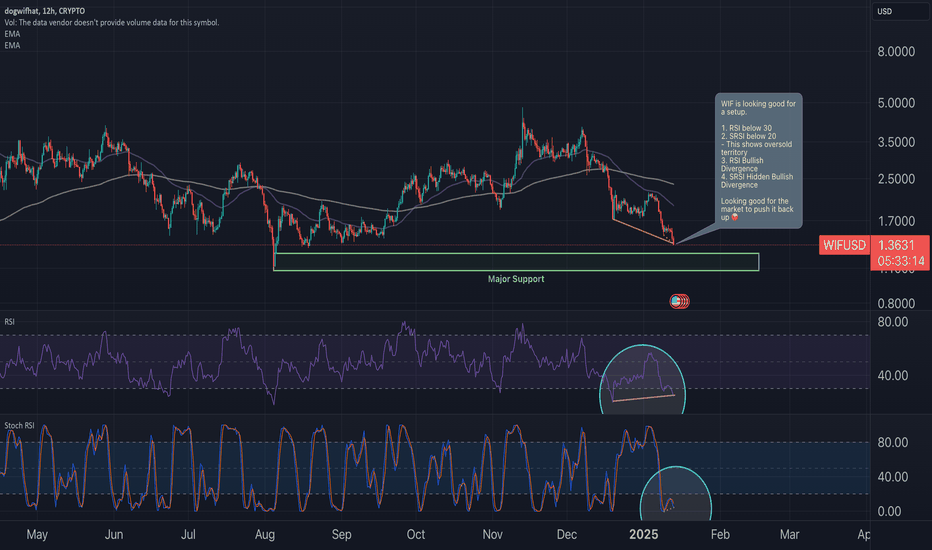The width and height of the screenshot is (932, 550).
Task: Click the RSI indicator legend label
Action: pos(10,322)
